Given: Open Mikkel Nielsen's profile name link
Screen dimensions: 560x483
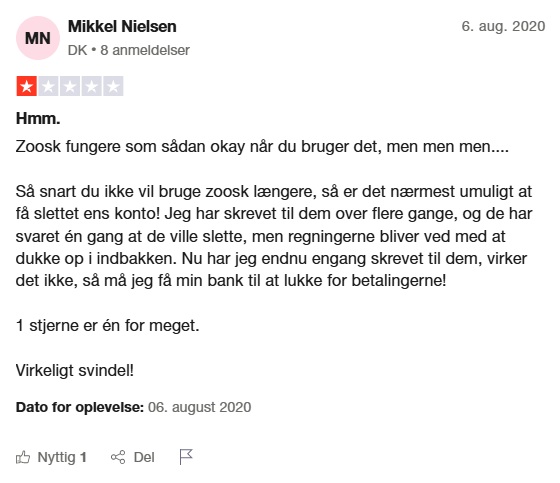Looking at the screenshot, I should pos(122,26).
